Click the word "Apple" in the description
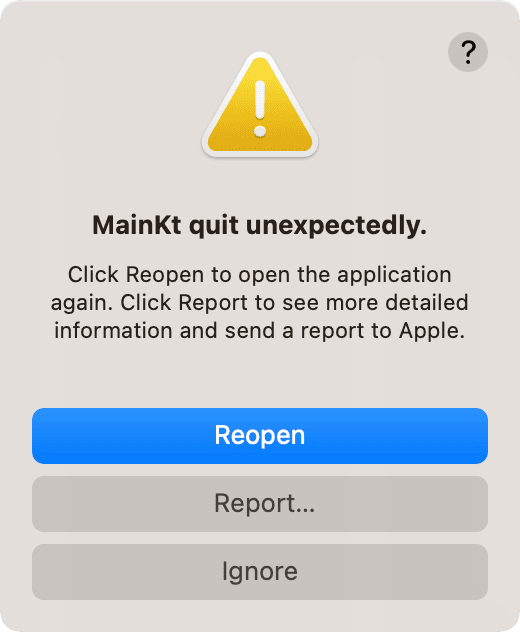Viewport: 520px width, 632px height. [429, 331]
